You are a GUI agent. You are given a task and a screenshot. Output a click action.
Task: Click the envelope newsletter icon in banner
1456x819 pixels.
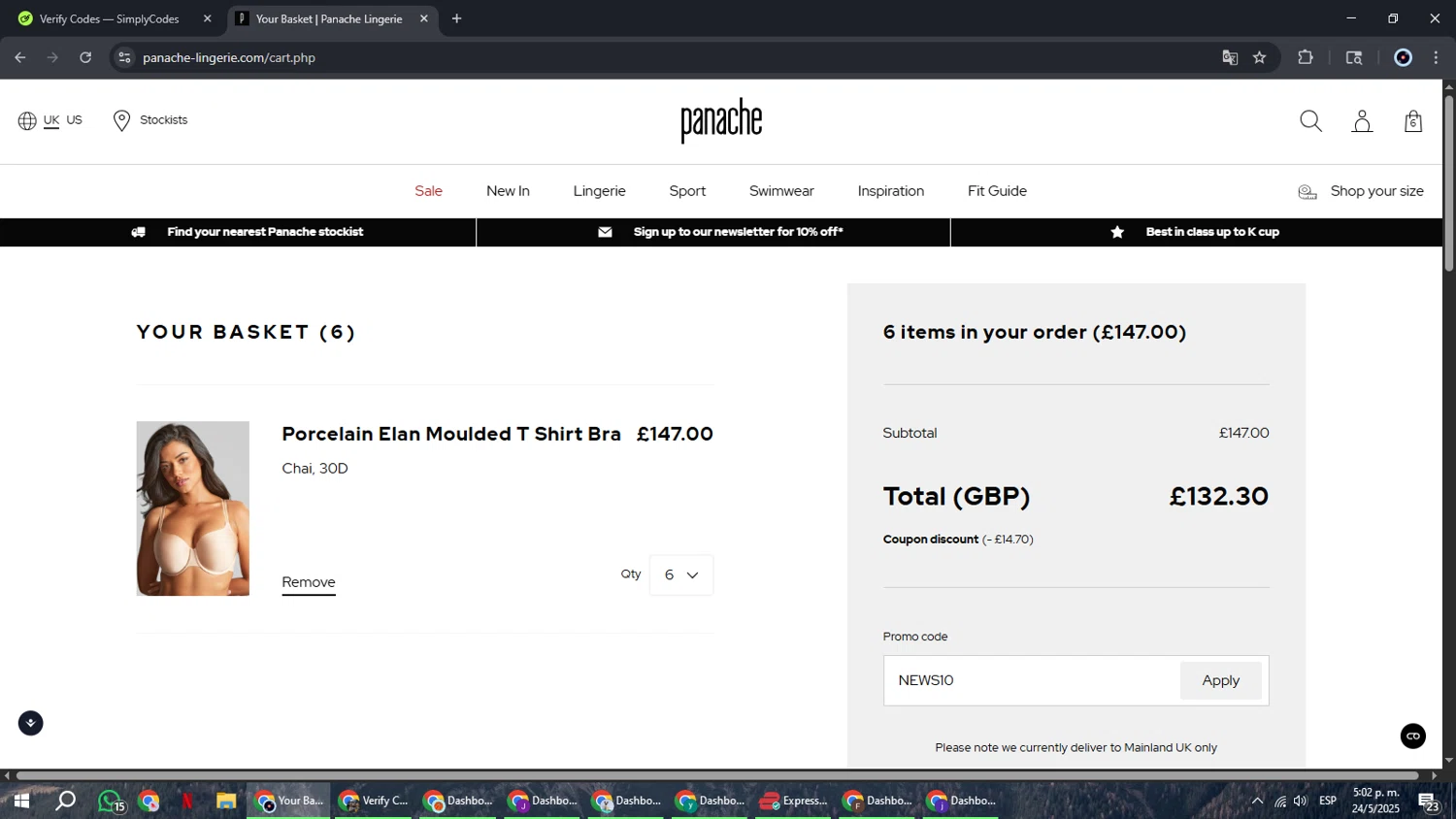[605, 232]
